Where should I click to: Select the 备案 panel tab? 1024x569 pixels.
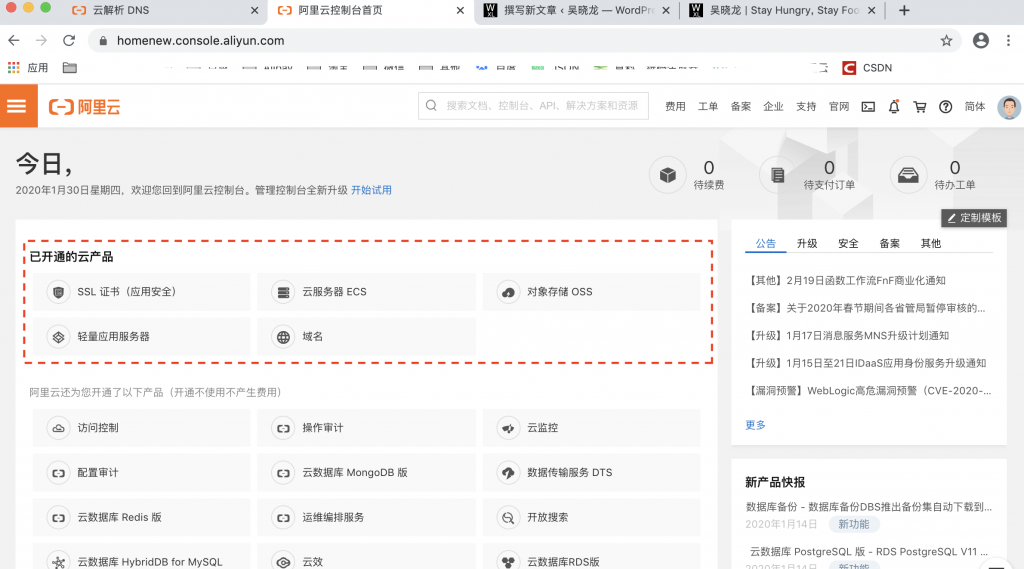889,244
